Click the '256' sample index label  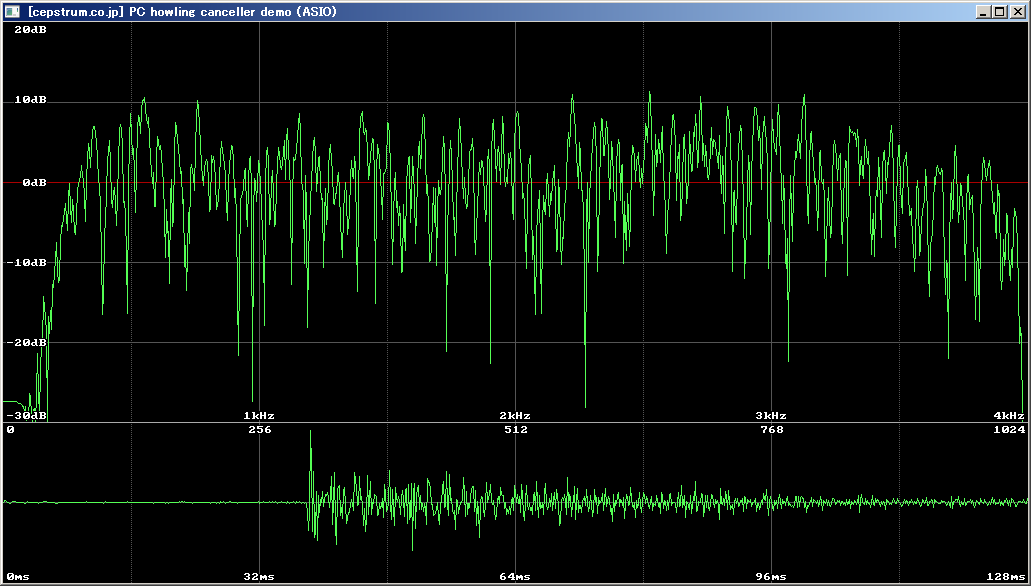(x=260, y=429)
